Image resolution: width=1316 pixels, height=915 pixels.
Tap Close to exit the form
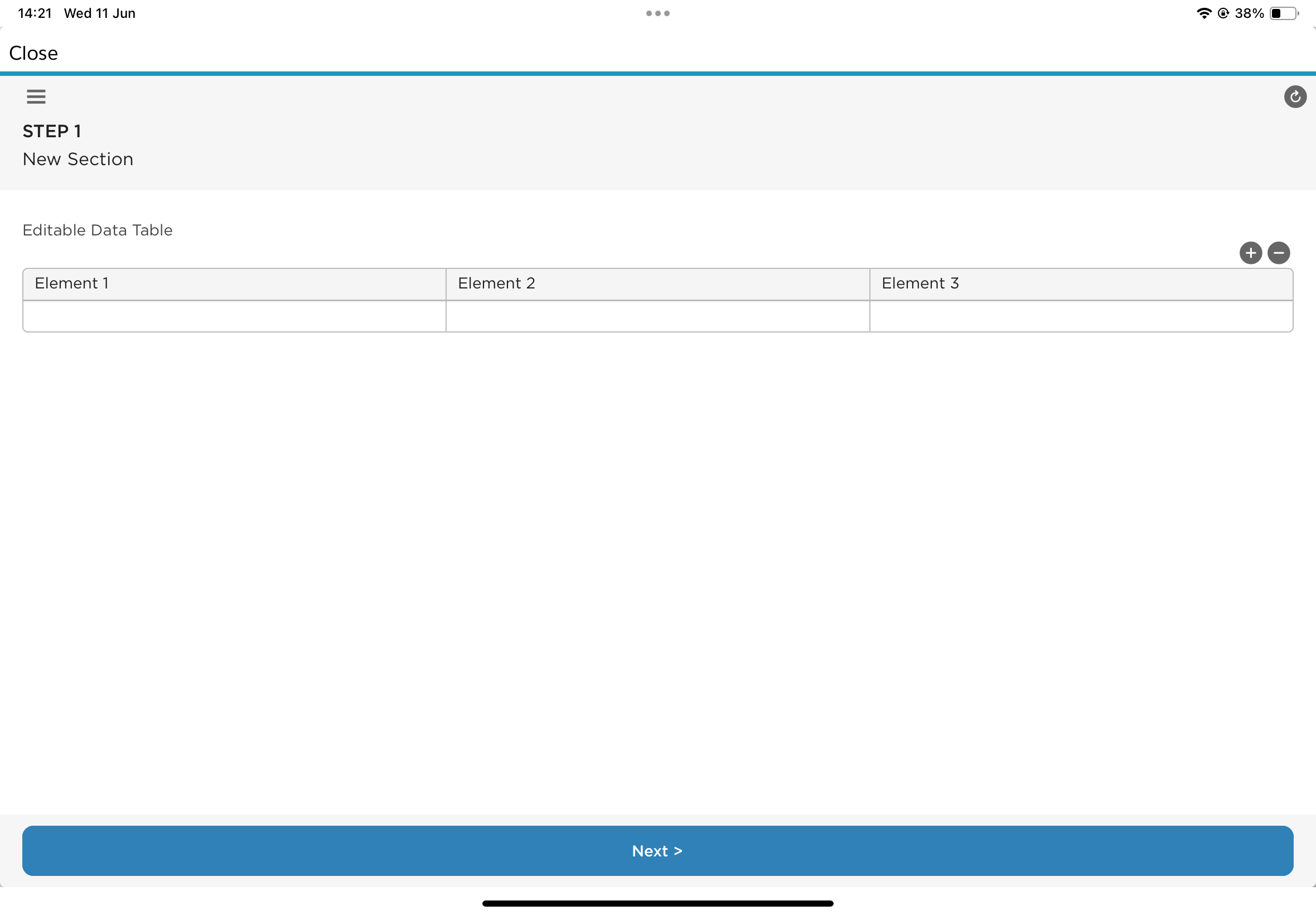pyautogui.click(x=33, y=54)
